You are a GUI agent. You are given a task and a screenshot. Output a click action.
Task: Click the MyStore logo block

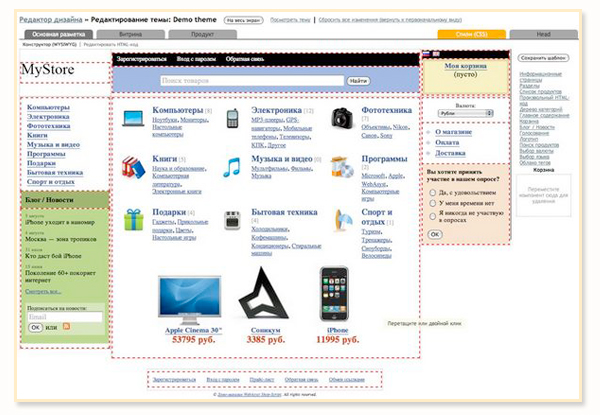pyautogui.click(x=65, y=73)
